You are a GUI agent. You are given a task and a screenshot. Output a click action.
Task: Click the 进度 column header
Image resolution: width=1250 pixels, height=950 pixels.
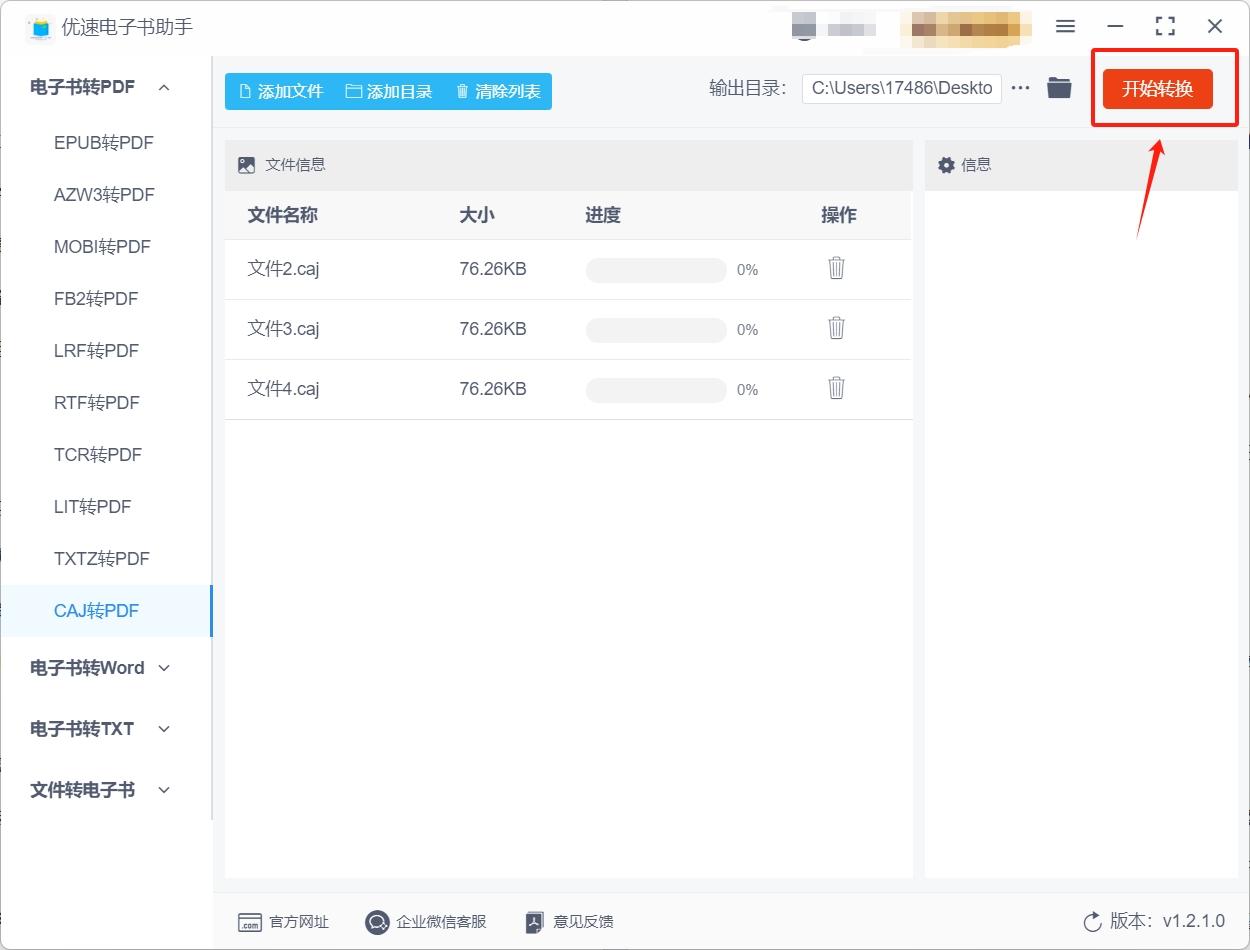click(x=603, y=215)
